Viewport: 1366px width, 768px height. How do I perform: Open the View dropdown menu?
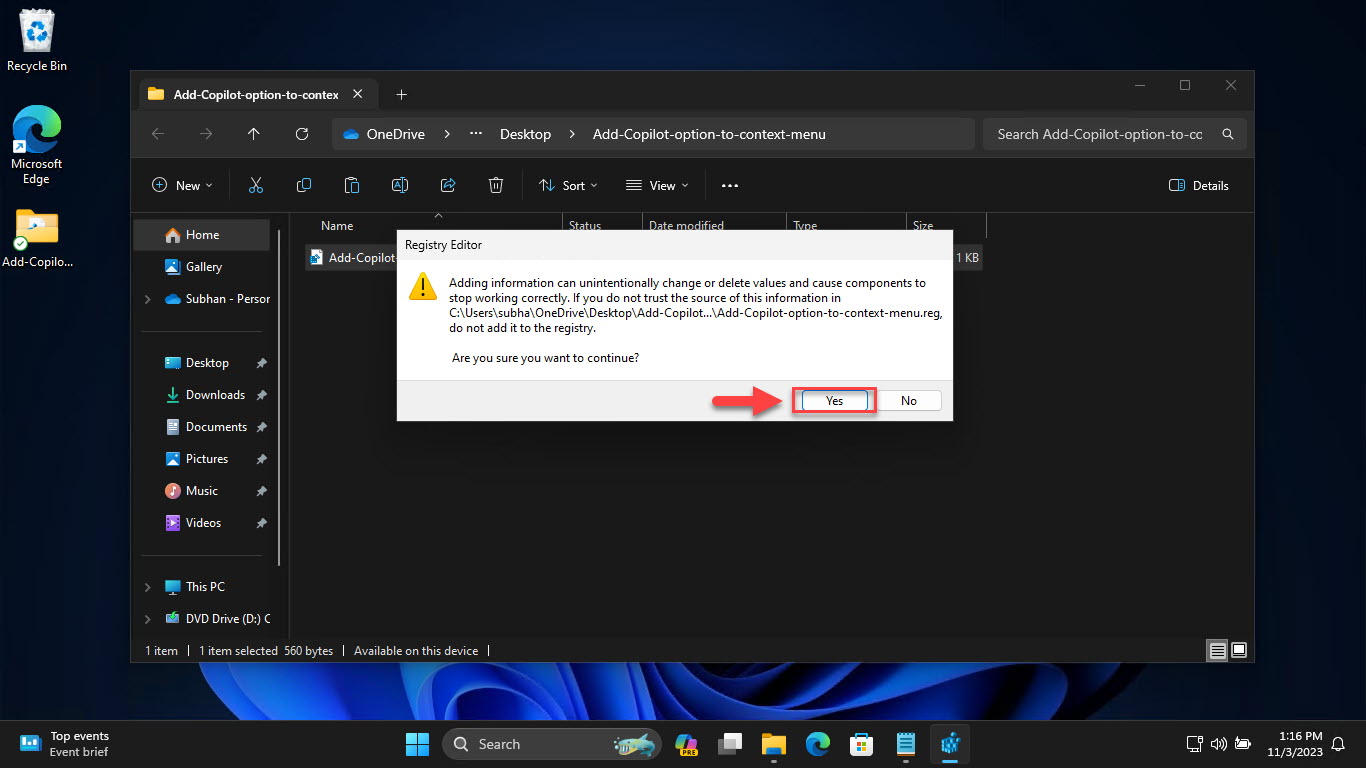(657, 185)
